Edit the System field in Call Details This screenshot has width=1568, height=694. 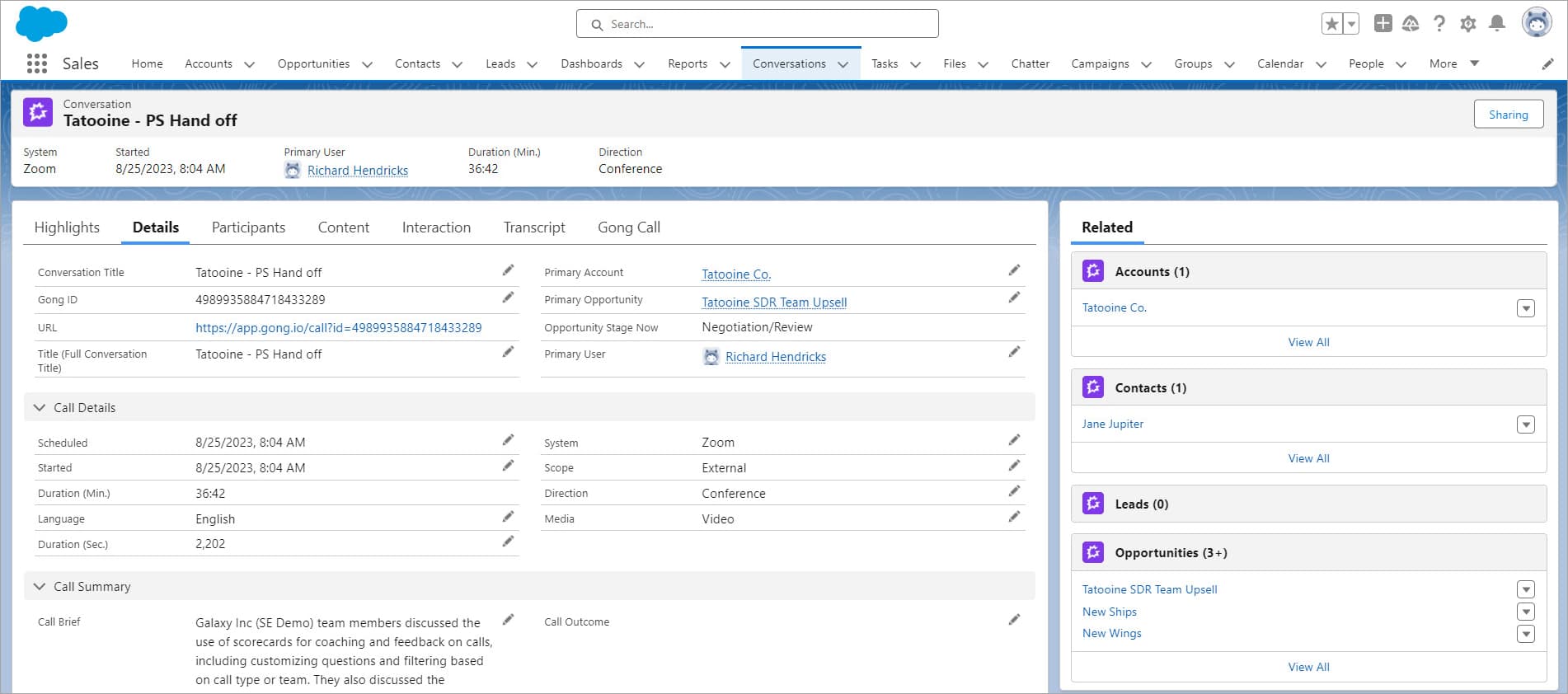[1015, 440]
